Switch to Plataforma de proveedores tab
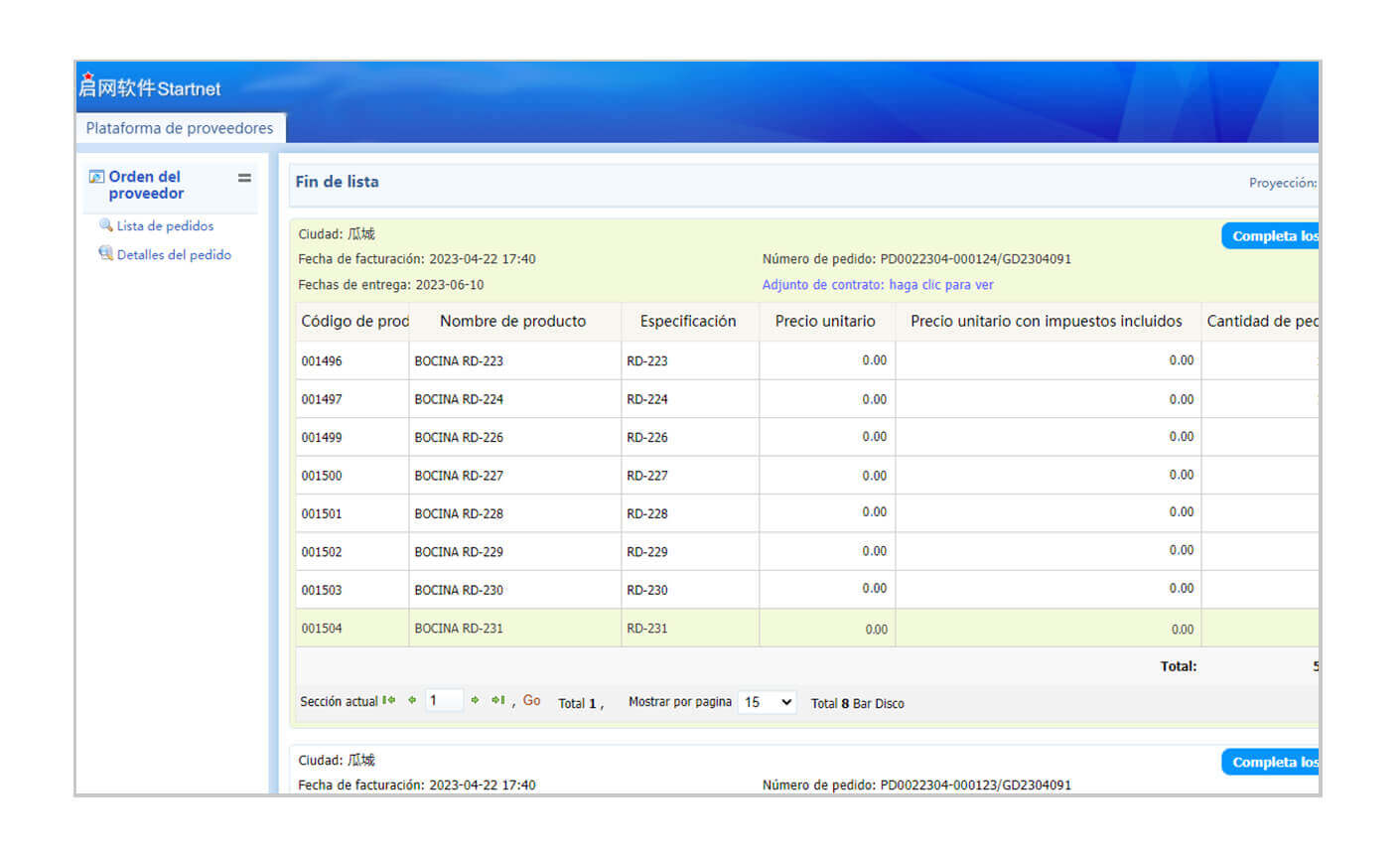The width and height of the screenshot is (1400, 854). tap(180, 128)
